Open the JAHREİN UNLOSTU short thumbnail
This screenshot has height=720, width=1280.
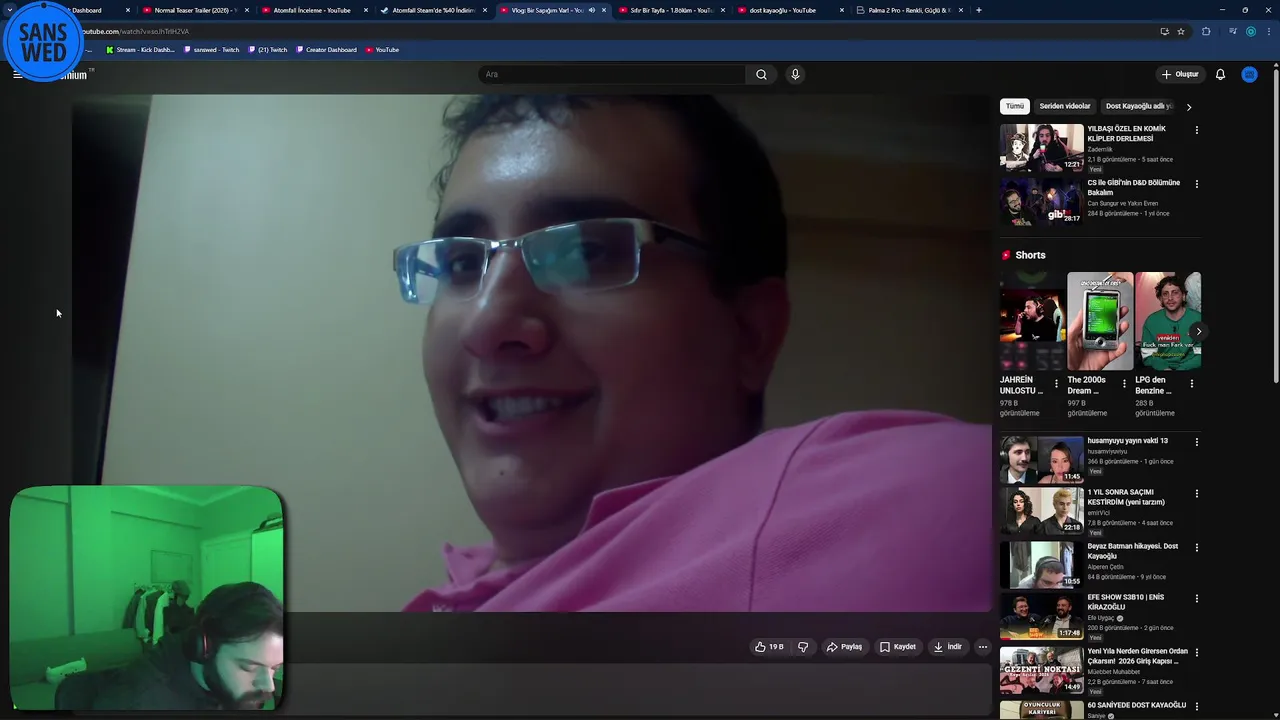coord(1032,321)
